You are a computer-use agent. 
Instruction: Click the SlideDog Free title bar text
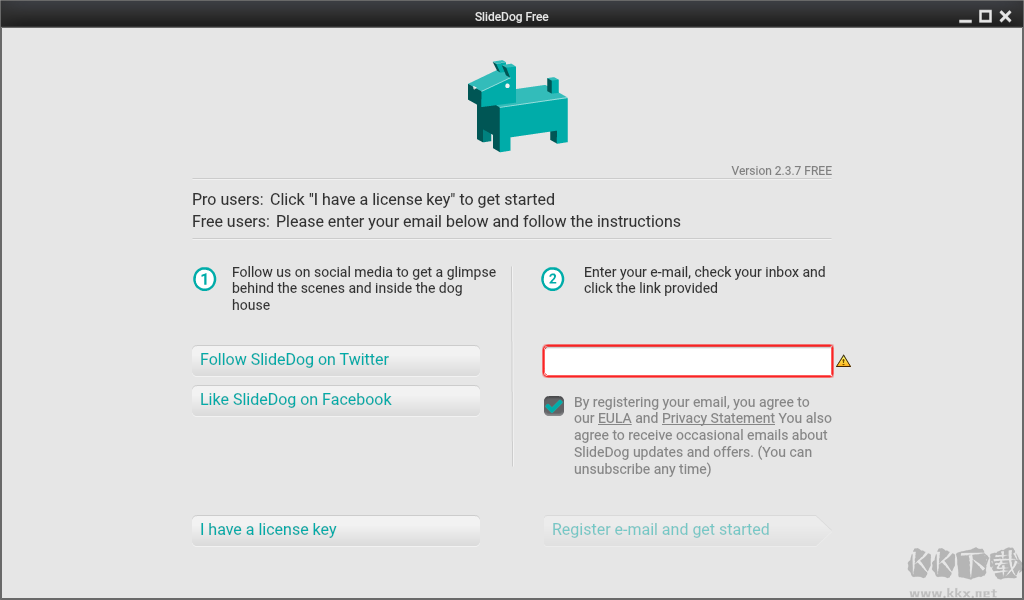(x=512, y=16)
